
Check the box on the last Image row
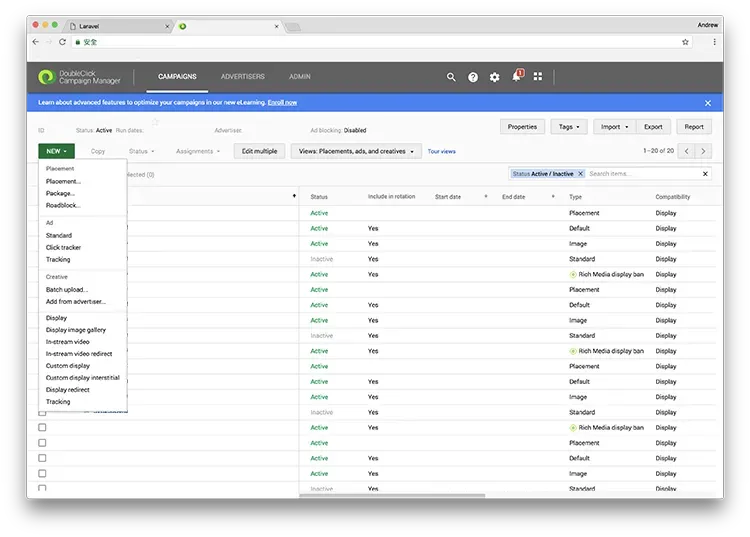click(x=42, y=474)
